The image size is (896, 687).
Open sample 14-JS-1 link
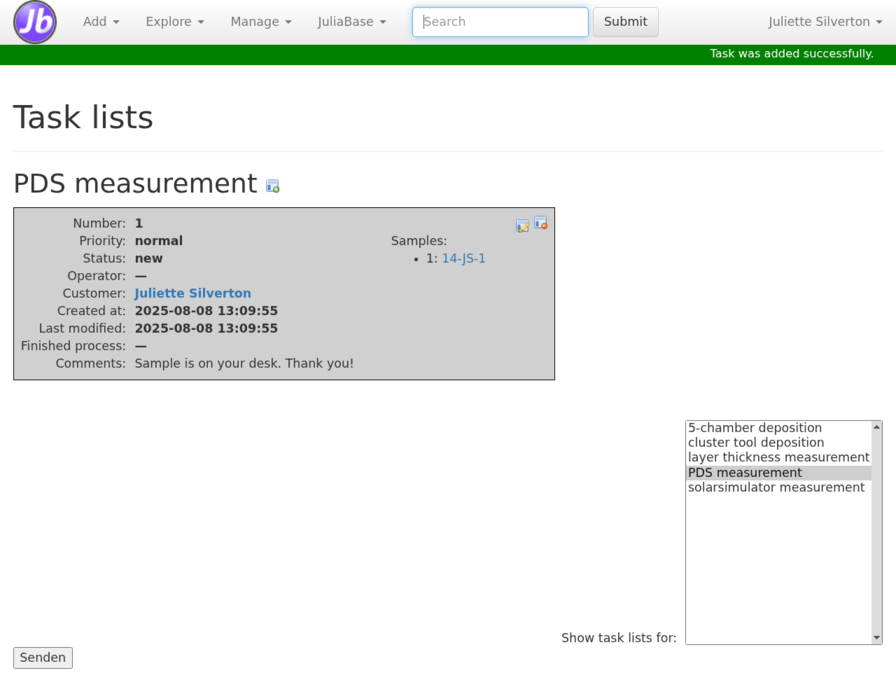[463, 258]
